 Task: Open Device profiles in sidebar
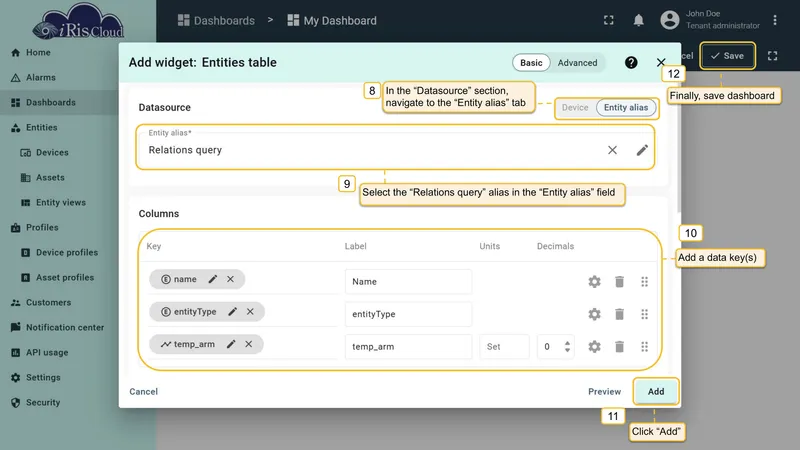(59, 253)
